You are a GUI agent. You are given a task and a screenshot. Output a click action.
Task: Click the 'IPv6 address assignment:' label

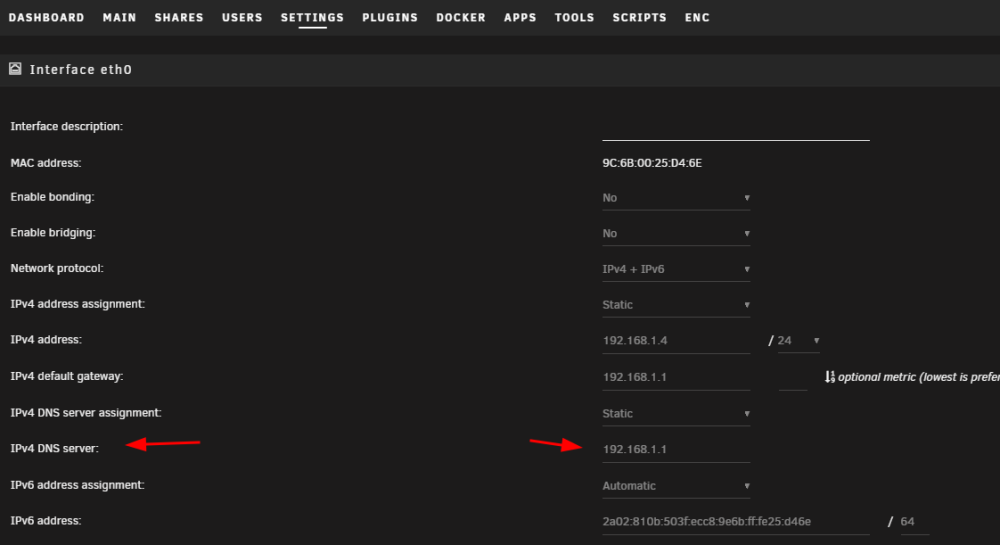[x=77, y=485]
